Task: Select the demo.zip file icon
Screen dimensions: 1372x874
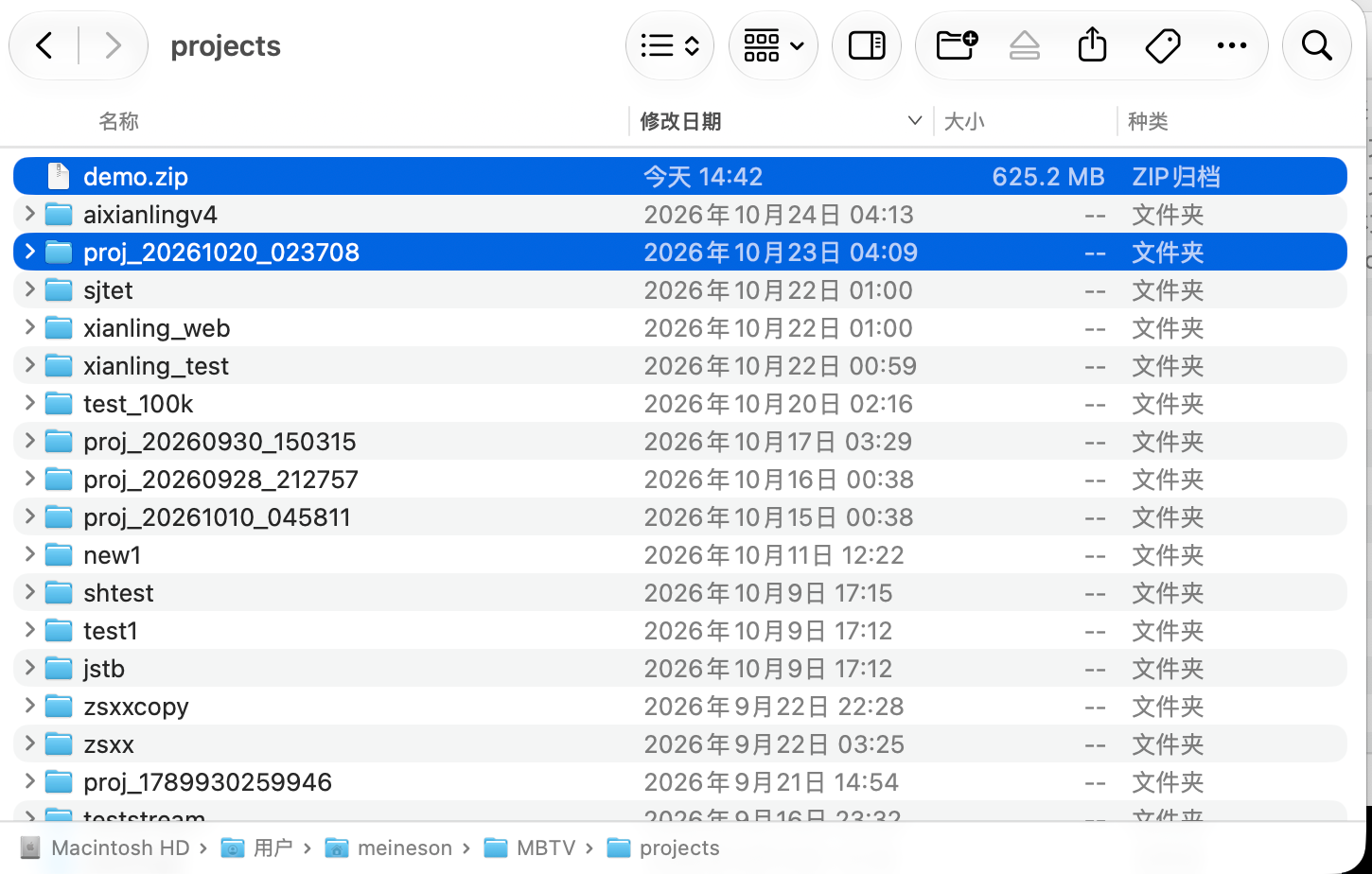Action: point(59,176)
